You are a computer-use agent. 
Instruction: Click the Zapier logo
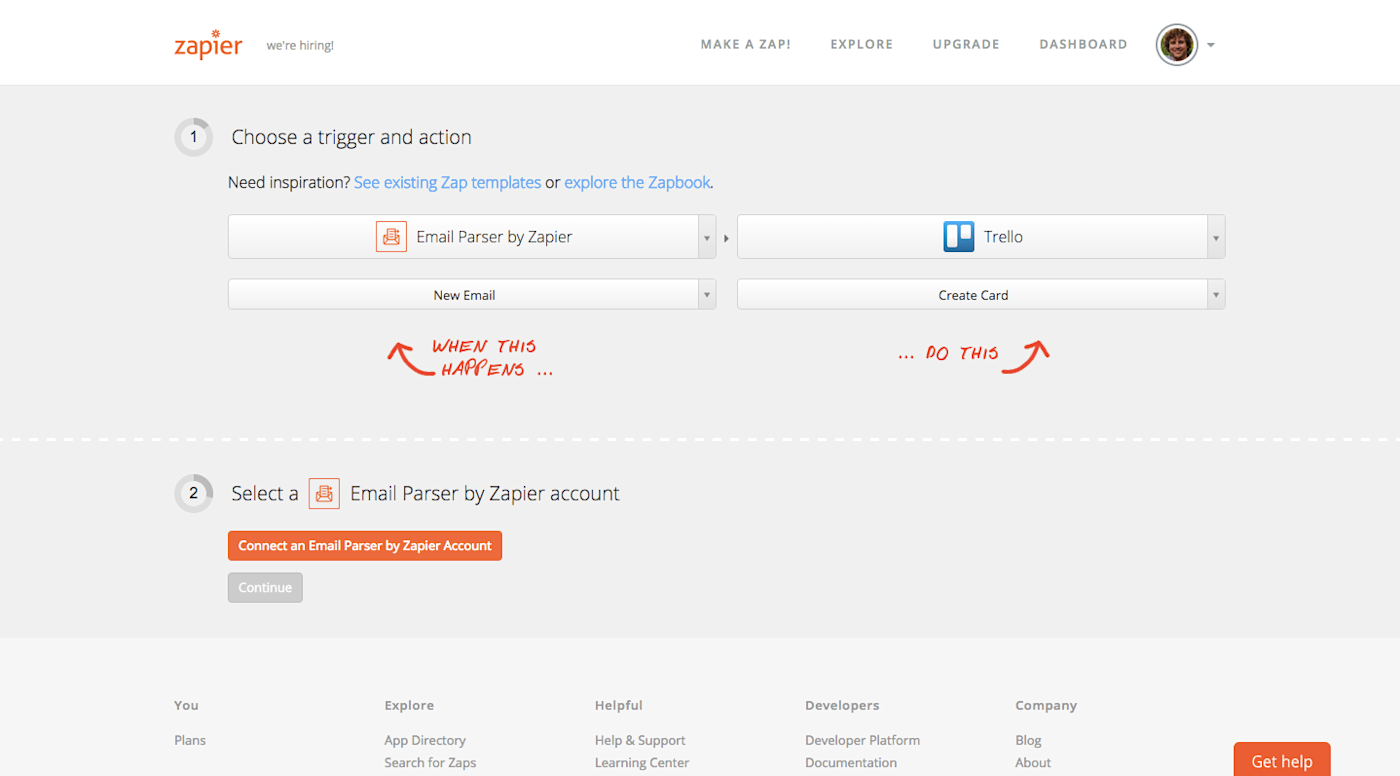click(x=208, y=44)
